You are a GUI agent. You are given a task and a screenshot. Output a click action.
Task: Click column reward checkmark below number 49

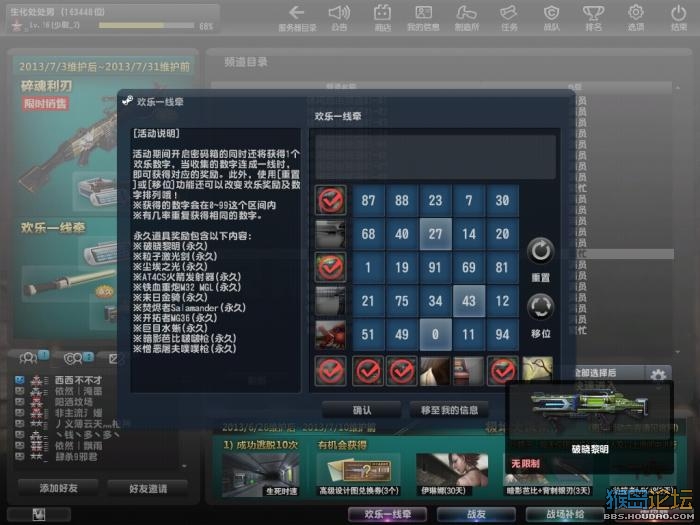(401, 371)
